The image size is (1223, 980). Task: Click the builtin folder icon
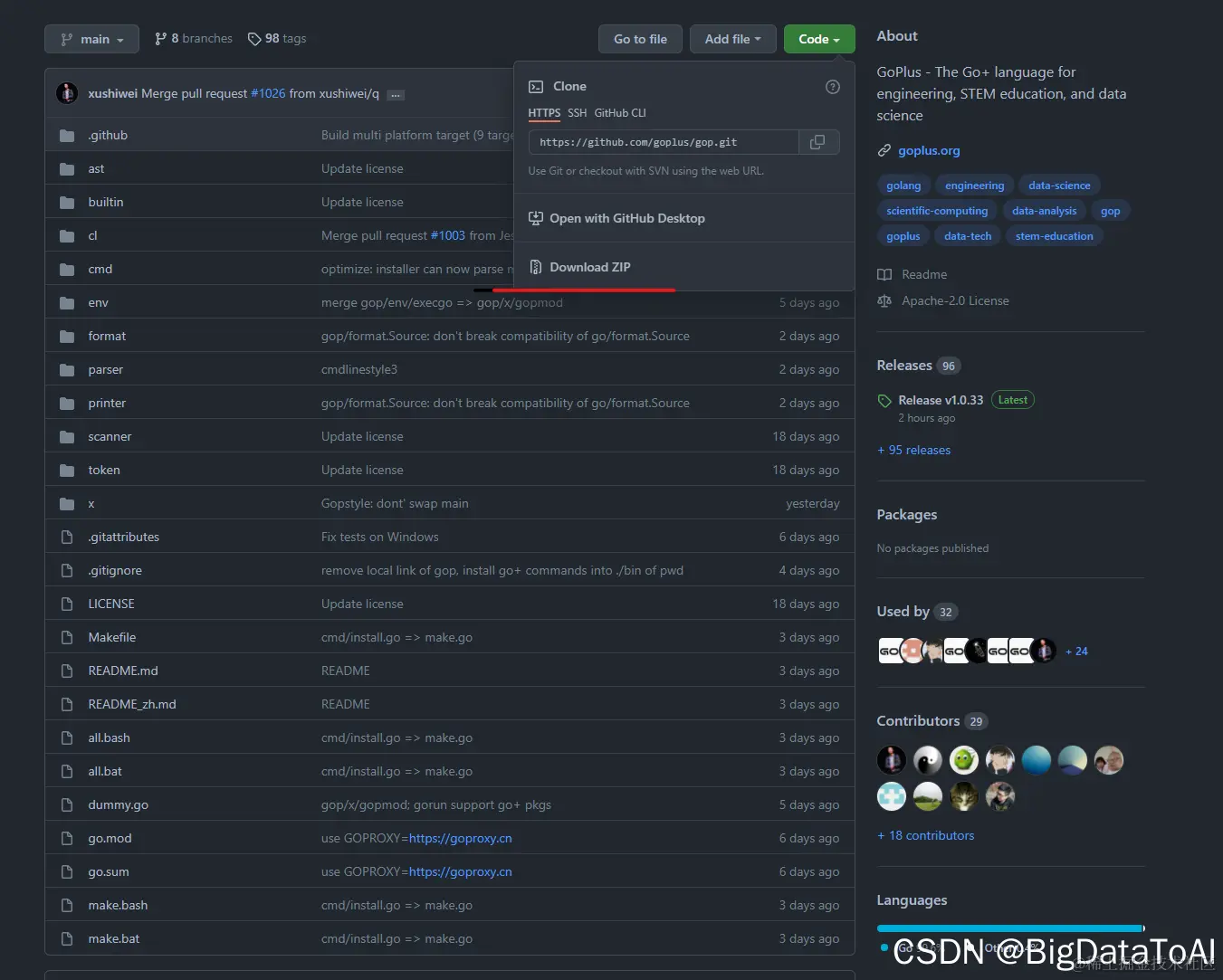67,203
